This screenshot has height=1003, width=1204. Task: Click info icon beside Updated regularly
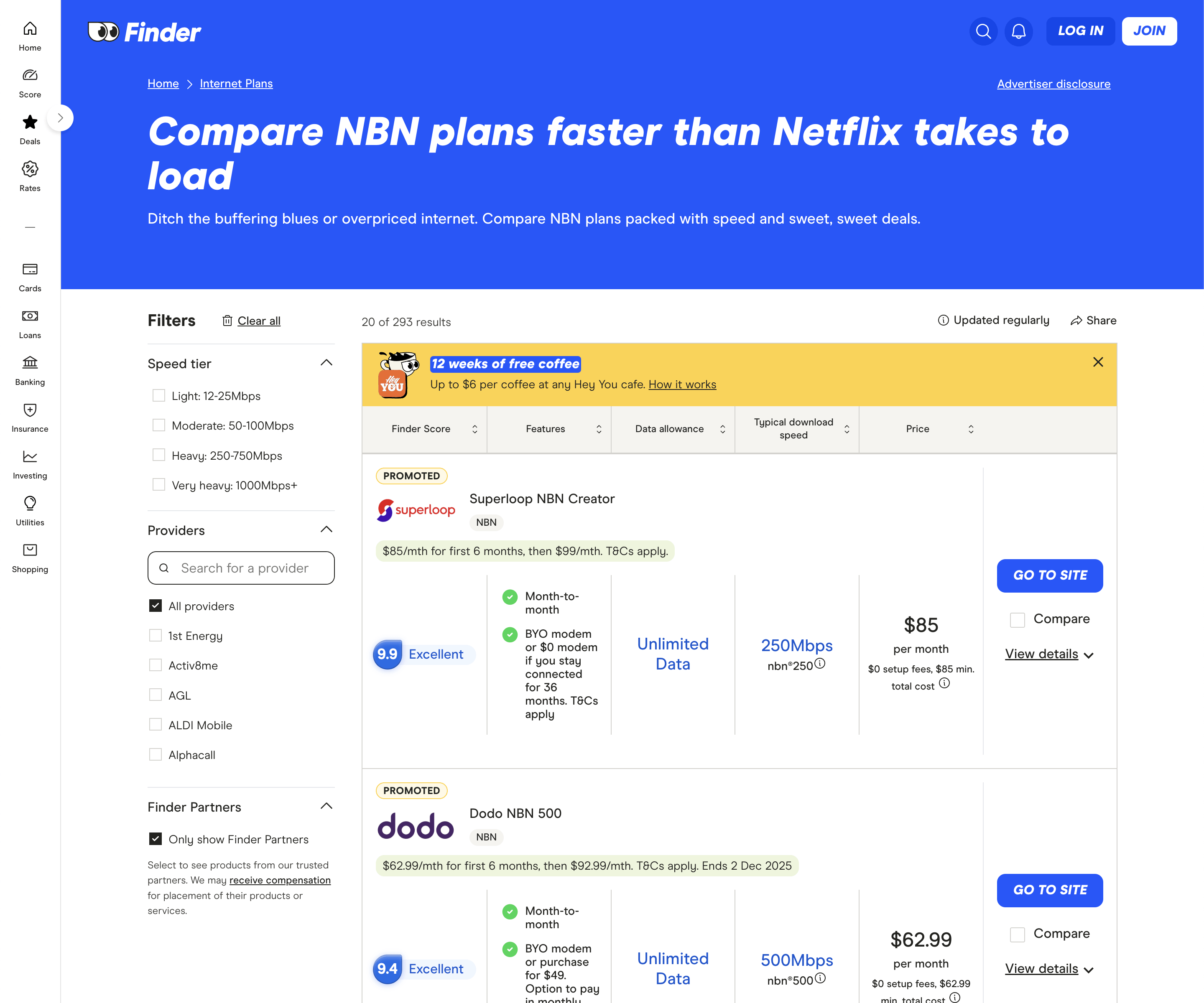pos(943,321)
